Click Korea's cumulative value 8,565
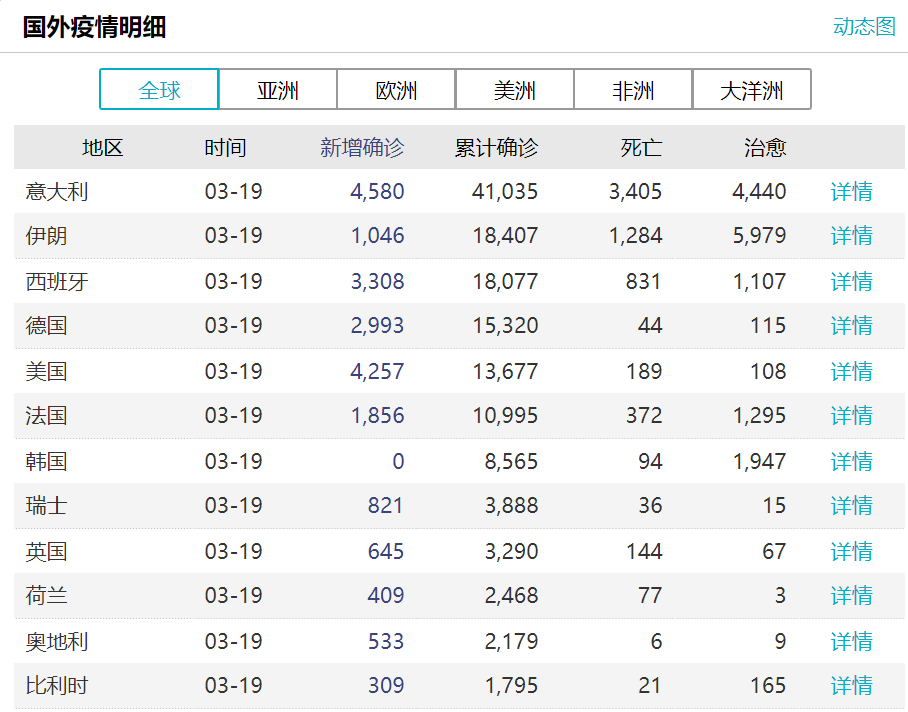 pos(511,461)
